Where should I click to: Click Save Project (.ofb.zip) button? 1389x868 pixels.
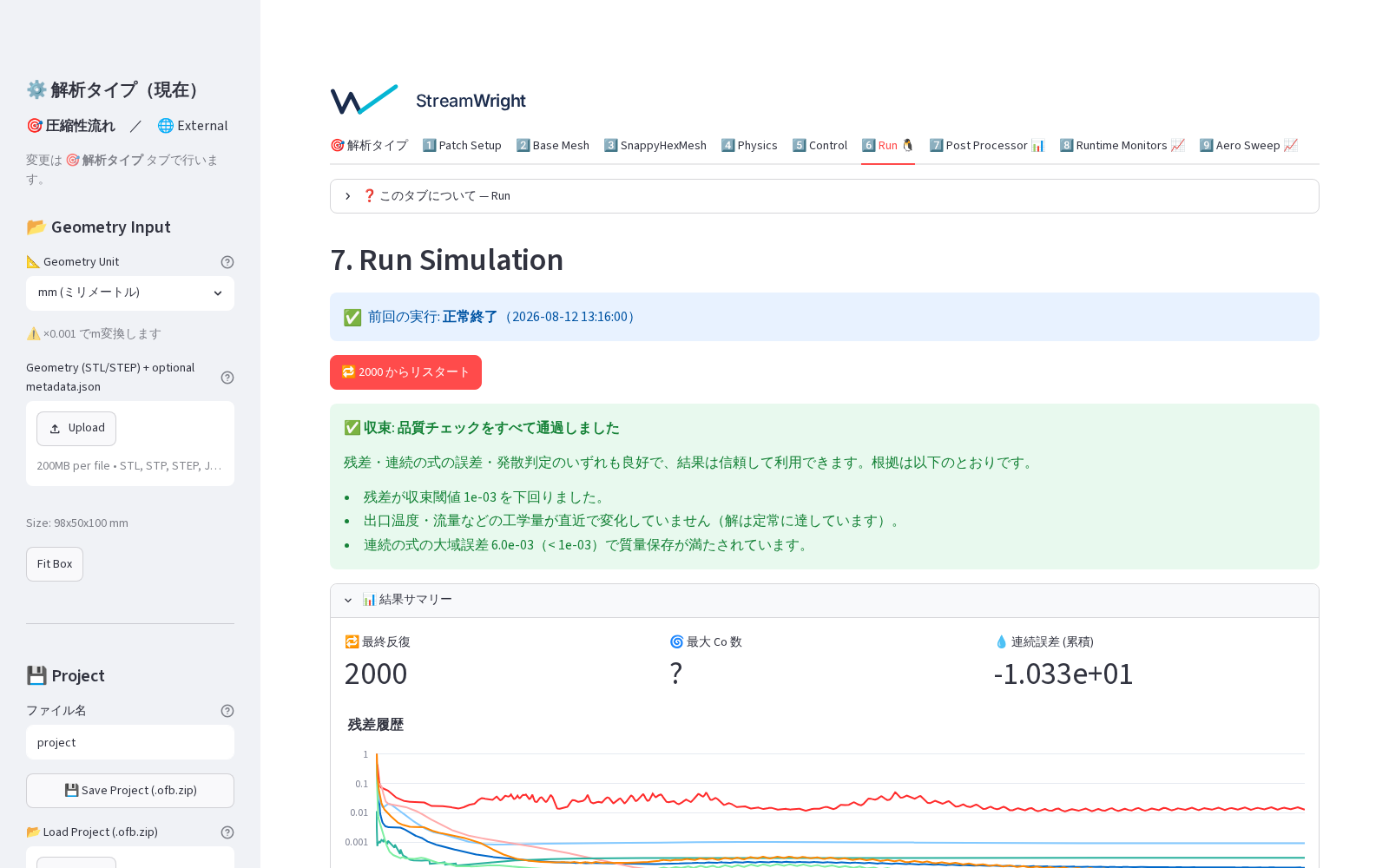(x=130, y=791)
